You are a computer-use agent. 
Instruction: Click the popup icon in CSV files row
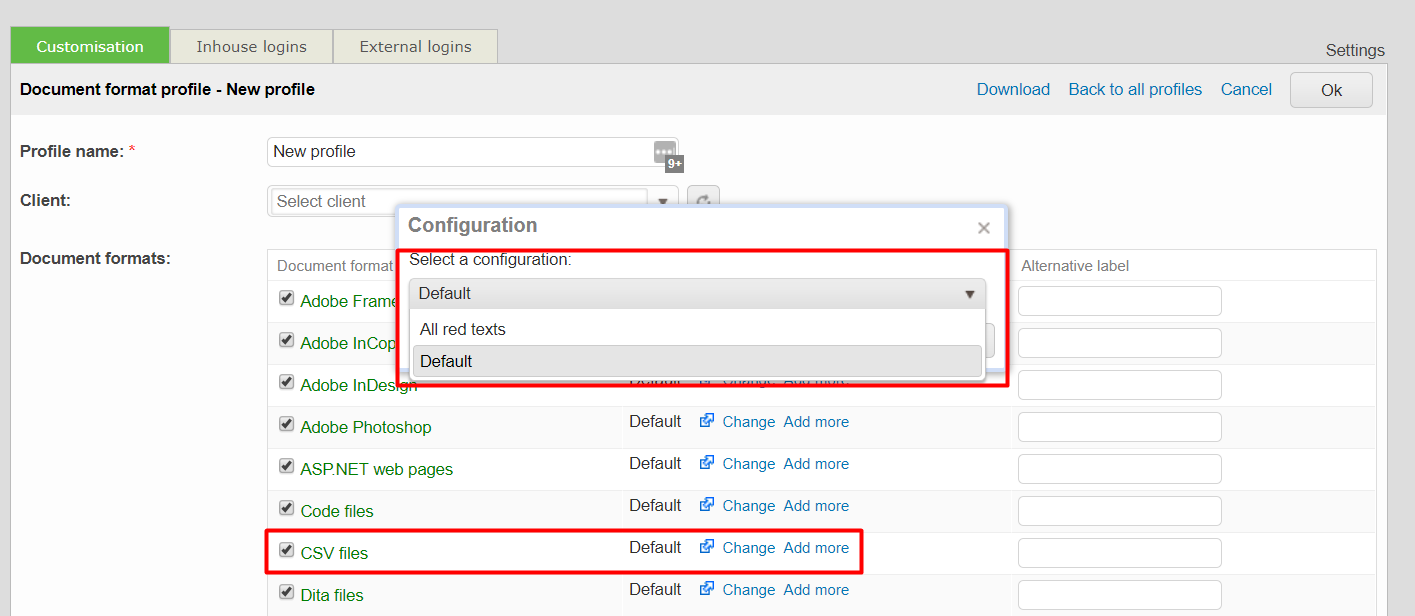(x=707, y=548)
